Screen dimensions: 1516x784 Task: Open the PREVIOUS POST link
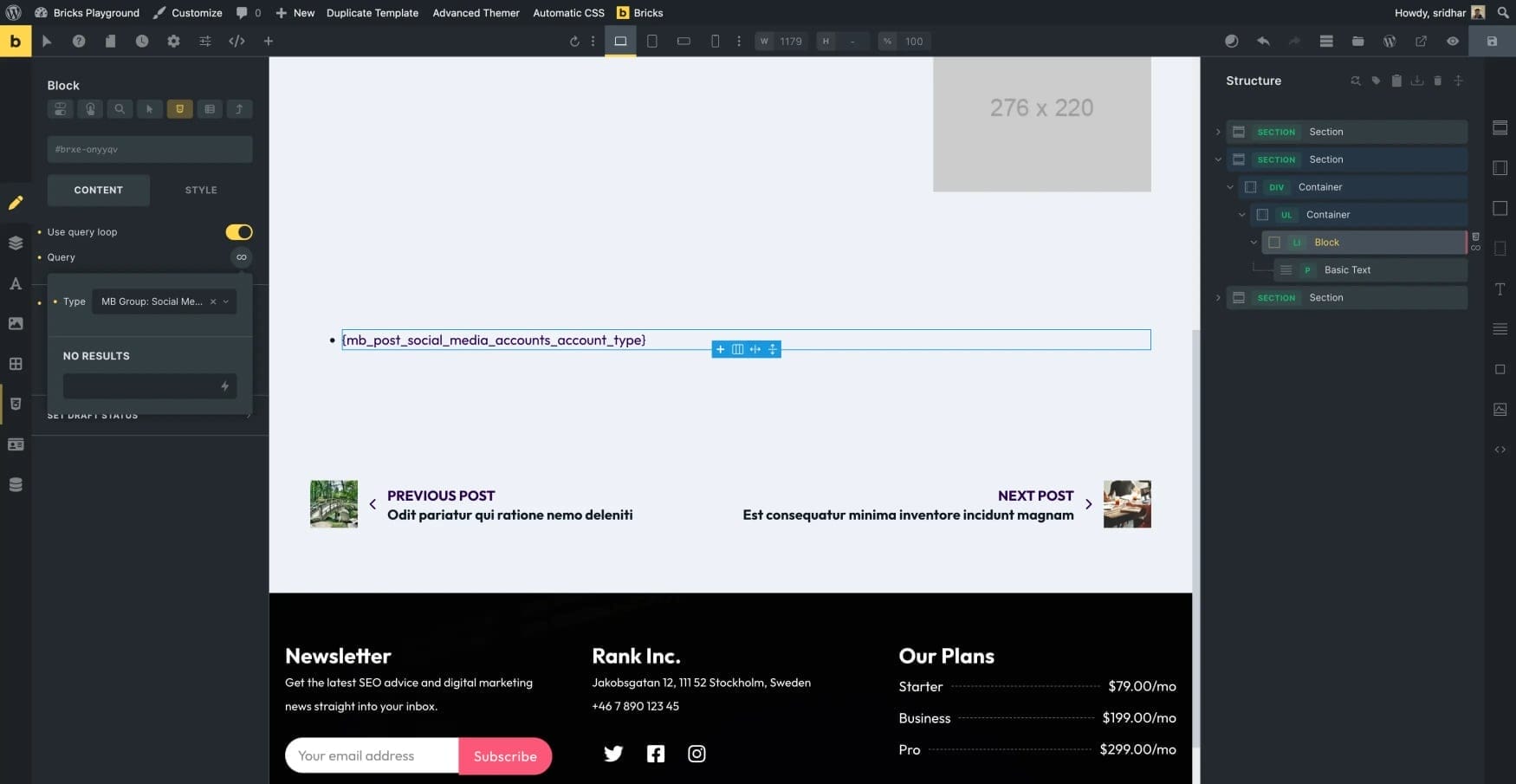[x=440, y=496]
